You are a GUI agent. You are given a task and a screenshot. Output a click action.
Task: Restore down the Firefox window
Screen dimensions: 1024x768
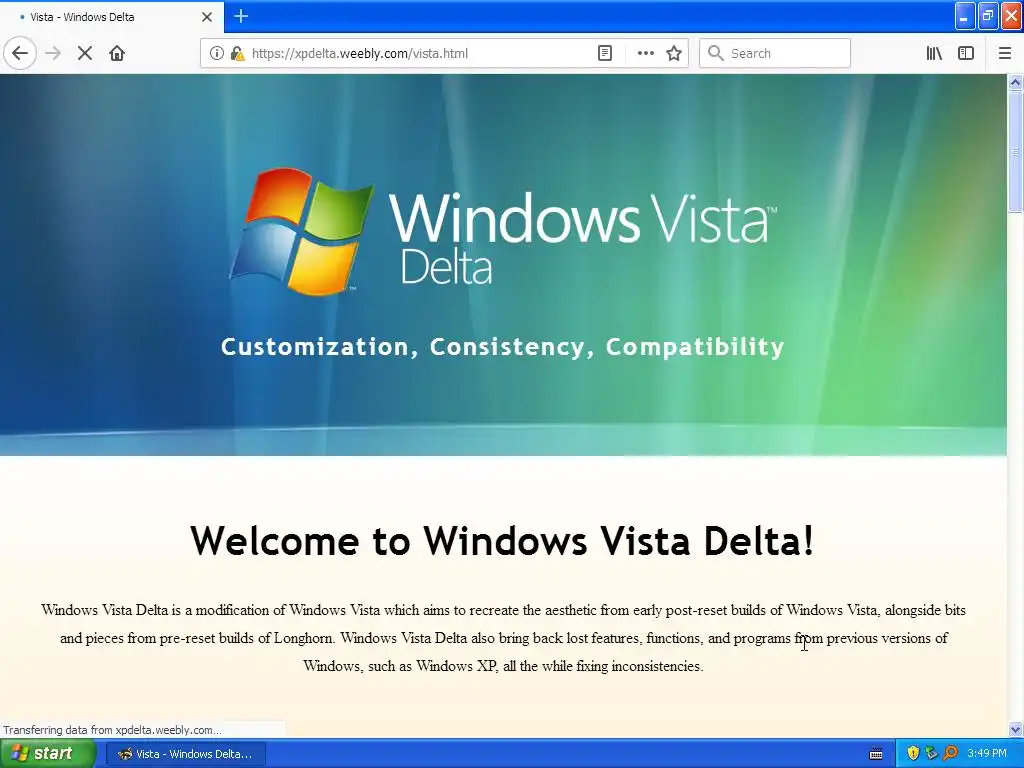click(x=987, y=16)
